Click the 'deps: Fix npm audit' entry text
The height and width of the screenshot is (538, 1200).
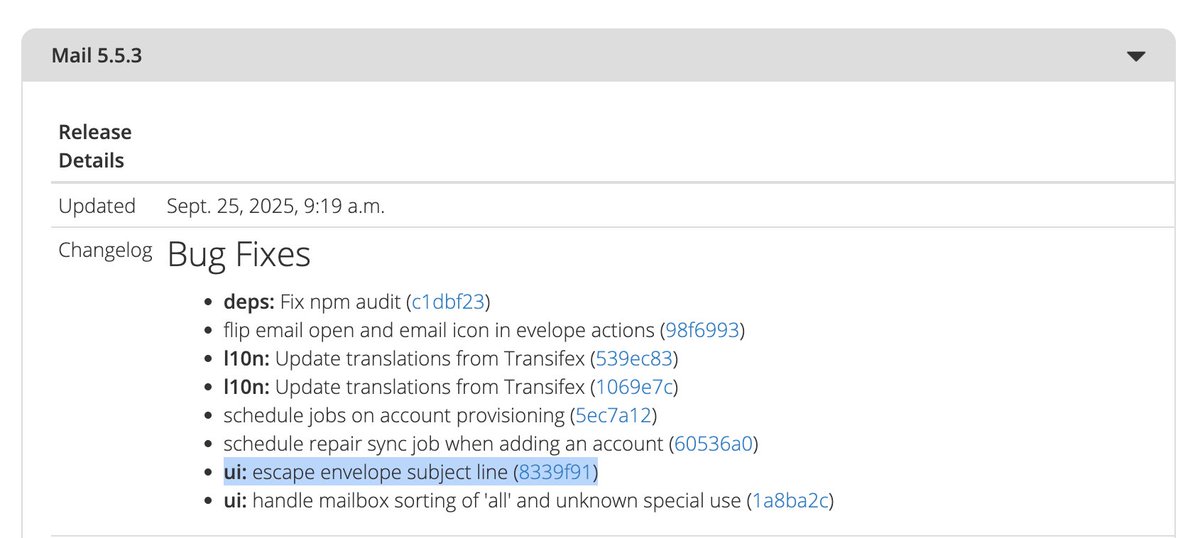point(313,301)
